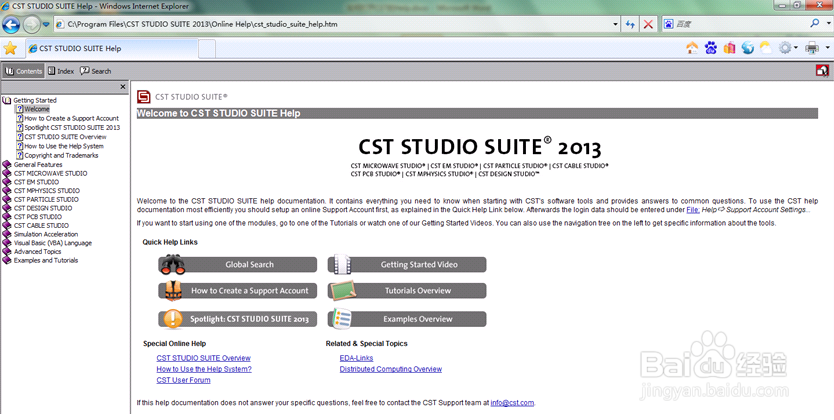The width and height of the screenshot is (834, 420).
Task: Expand the CST PARTICLE STUDIO book
Action: (x=6, y=199)
